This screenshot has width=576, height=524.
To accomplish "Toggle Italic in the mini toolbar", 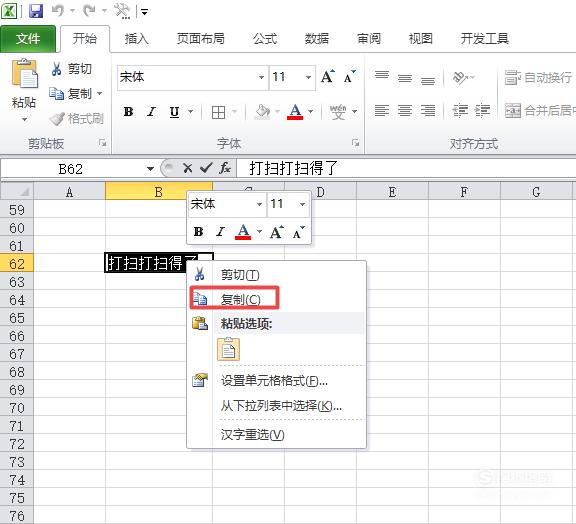I will click(x=220, y=232).
